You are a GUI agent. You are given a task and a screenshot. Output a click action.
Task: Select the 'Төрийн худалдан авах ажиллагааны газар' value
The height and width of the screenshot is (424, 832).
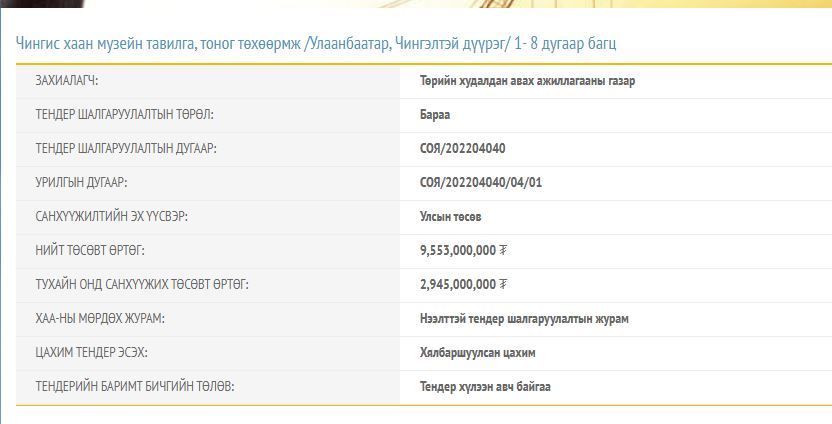pos(527,81)
